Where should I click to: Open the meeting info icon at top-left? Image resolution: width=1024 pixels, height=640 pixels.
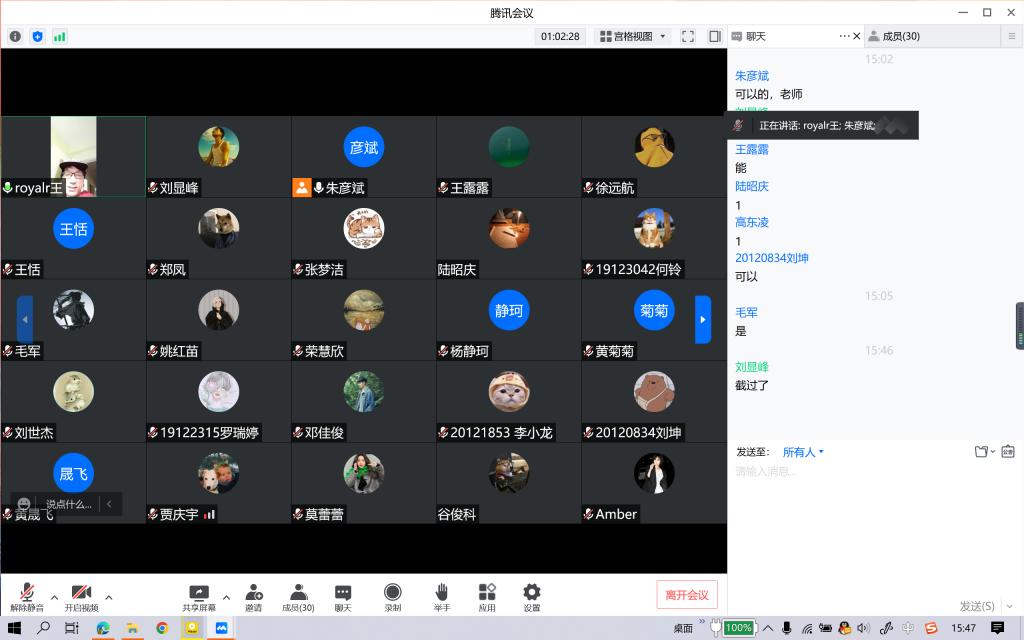click(15, 36)
